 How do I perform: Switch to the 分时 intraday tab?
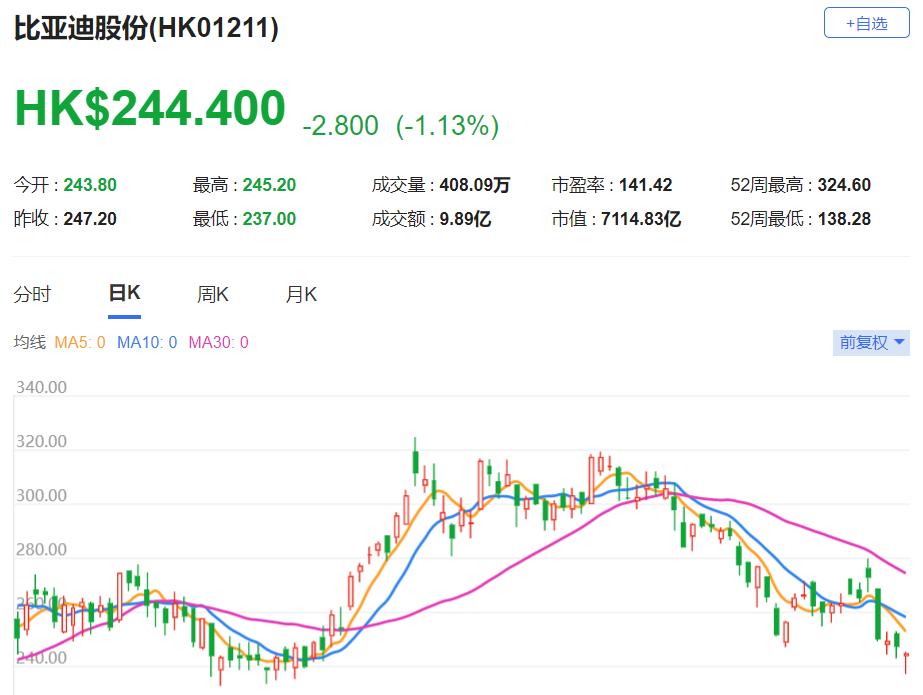point(32,294)
